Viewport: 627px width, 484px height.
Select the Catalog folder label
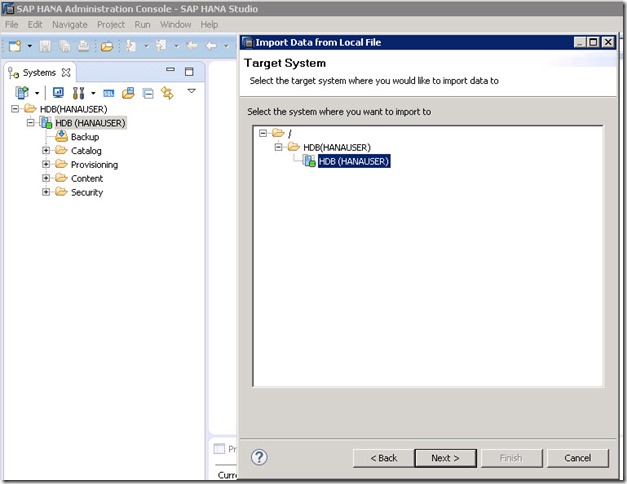click(x=86, y=151)
